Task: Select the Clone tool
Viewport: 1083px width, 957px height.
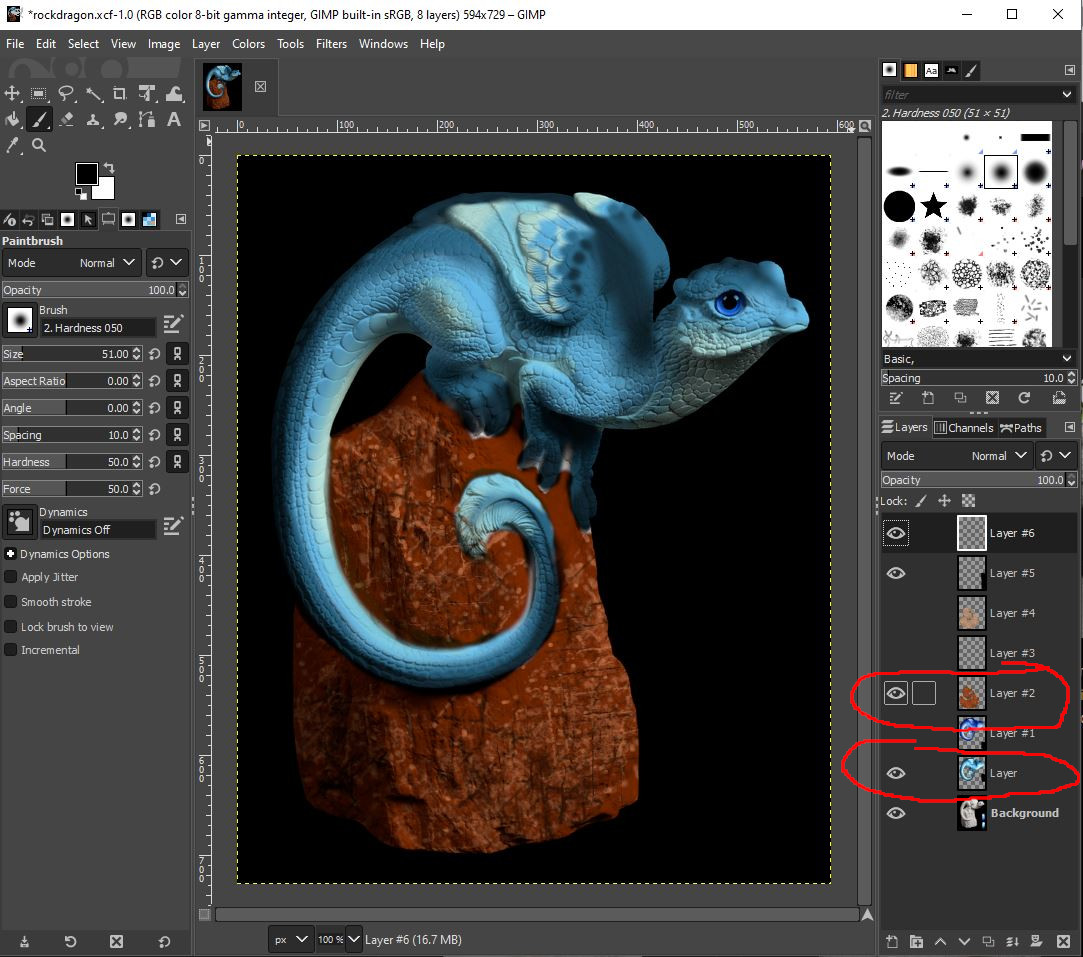Action: [93, 119]
